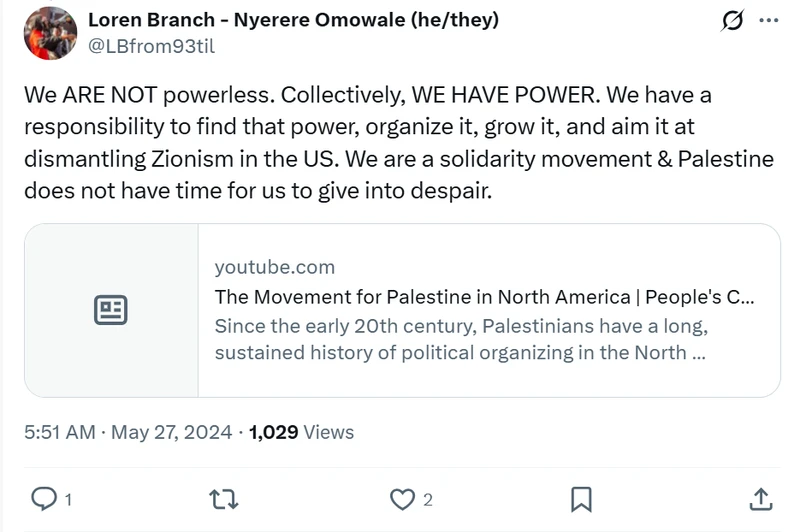
Task: Click the like count number 2
Action: (428, 499)
